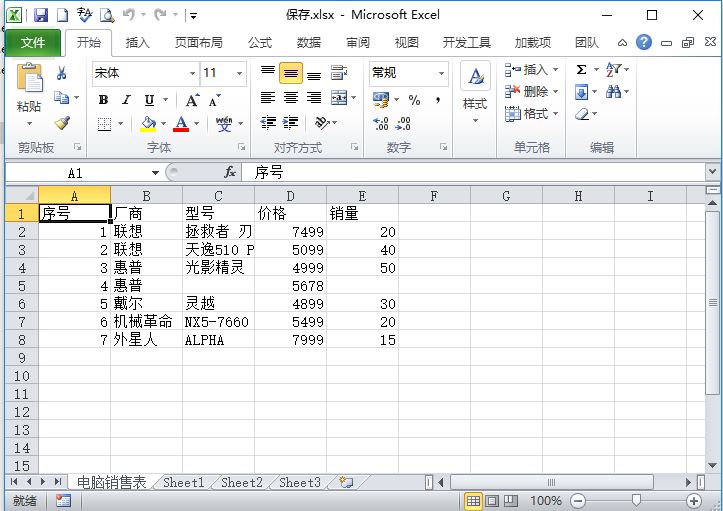Click the Sort and Filter icon
The image size is (723, 511).
[614, 70]
